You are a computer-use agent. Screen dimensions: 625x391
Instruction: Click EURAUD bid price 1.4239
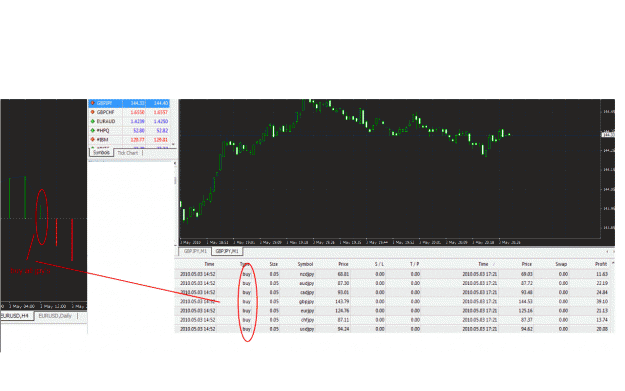138,122
